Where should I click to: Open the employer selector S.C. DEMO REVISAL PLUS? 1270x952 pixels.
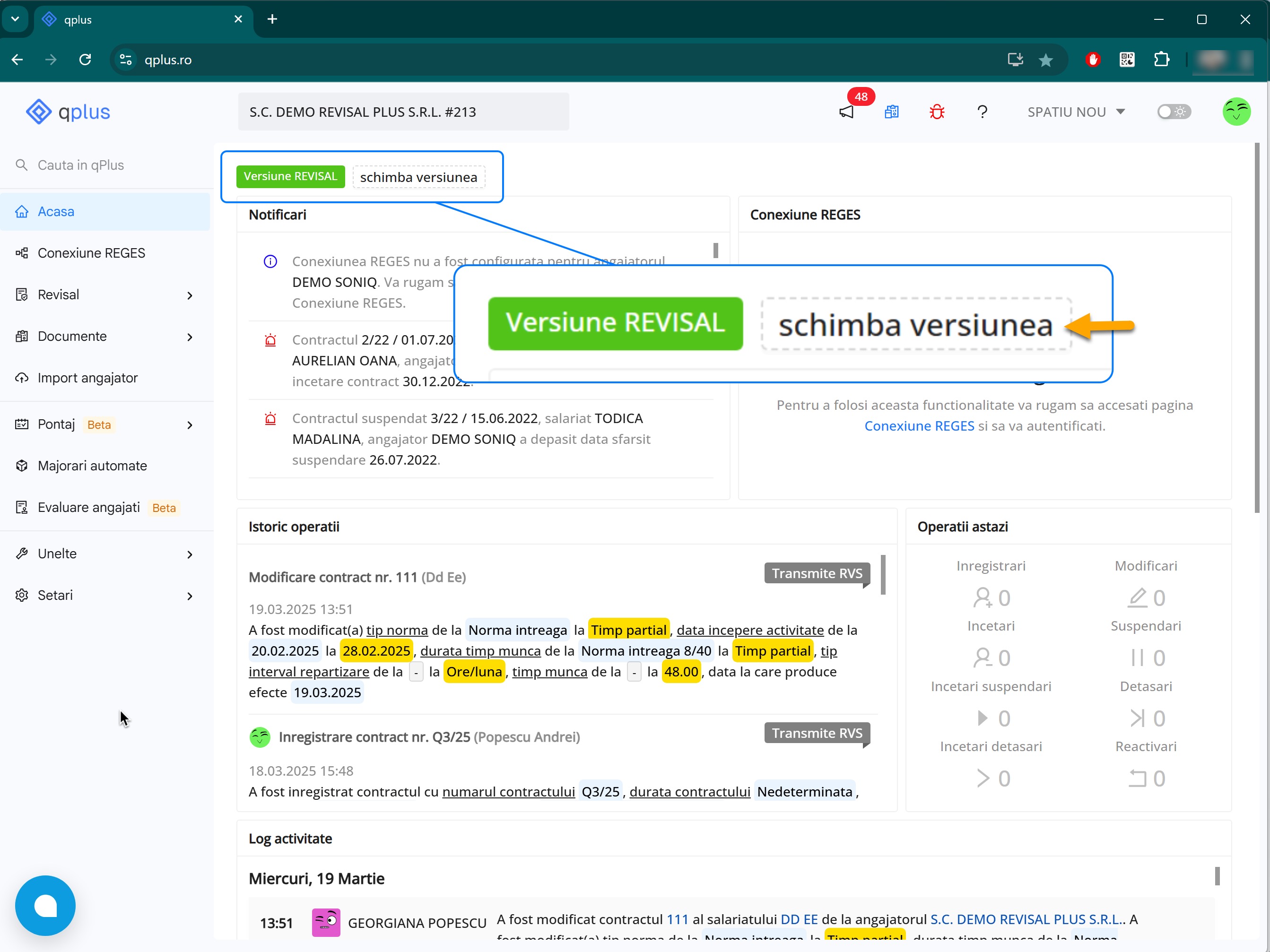[404, 112]
